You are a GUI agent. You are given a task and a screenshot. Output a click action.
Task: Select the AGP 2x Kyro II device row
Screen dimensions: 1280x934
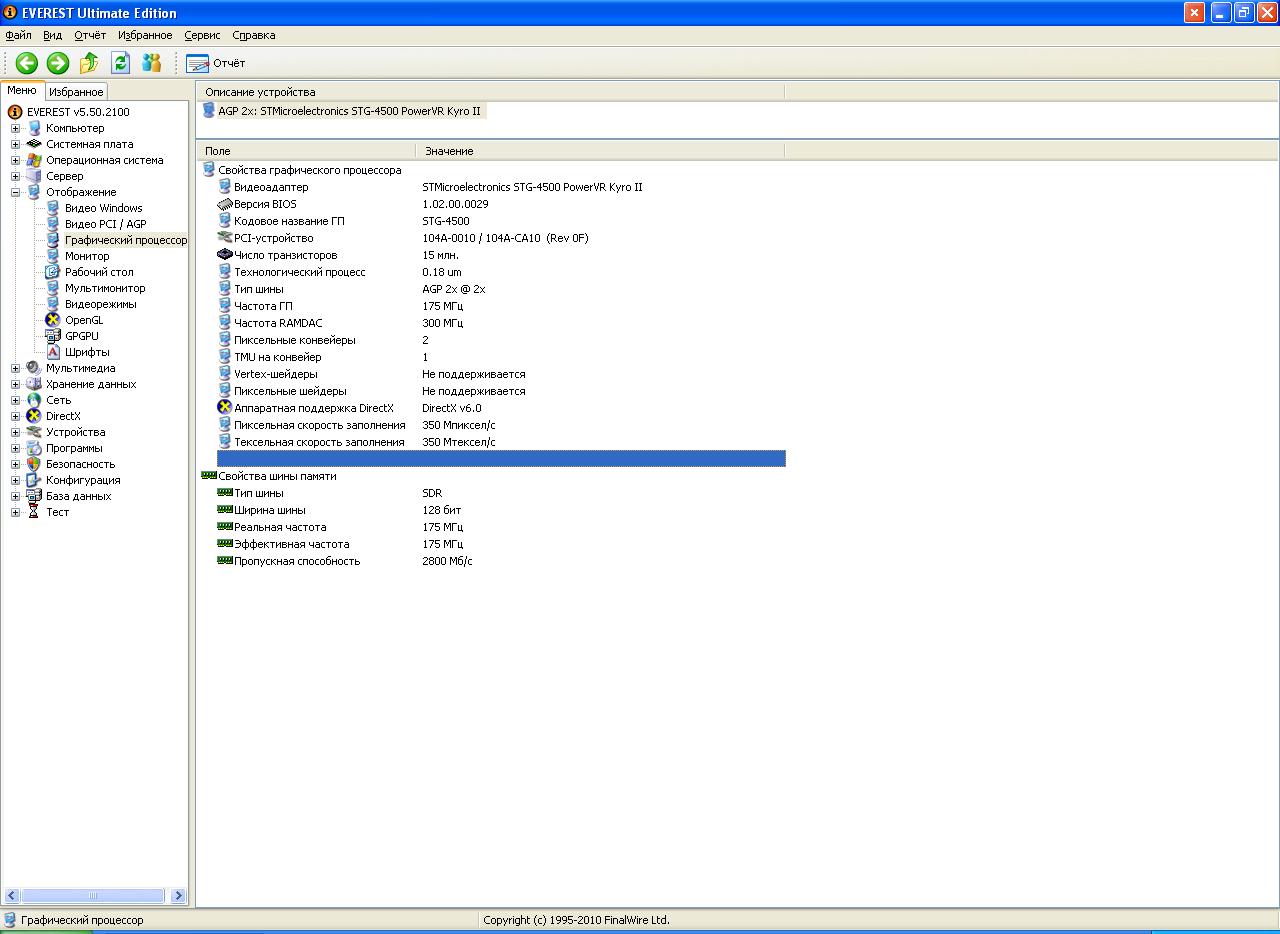click(x=350, y=111)
